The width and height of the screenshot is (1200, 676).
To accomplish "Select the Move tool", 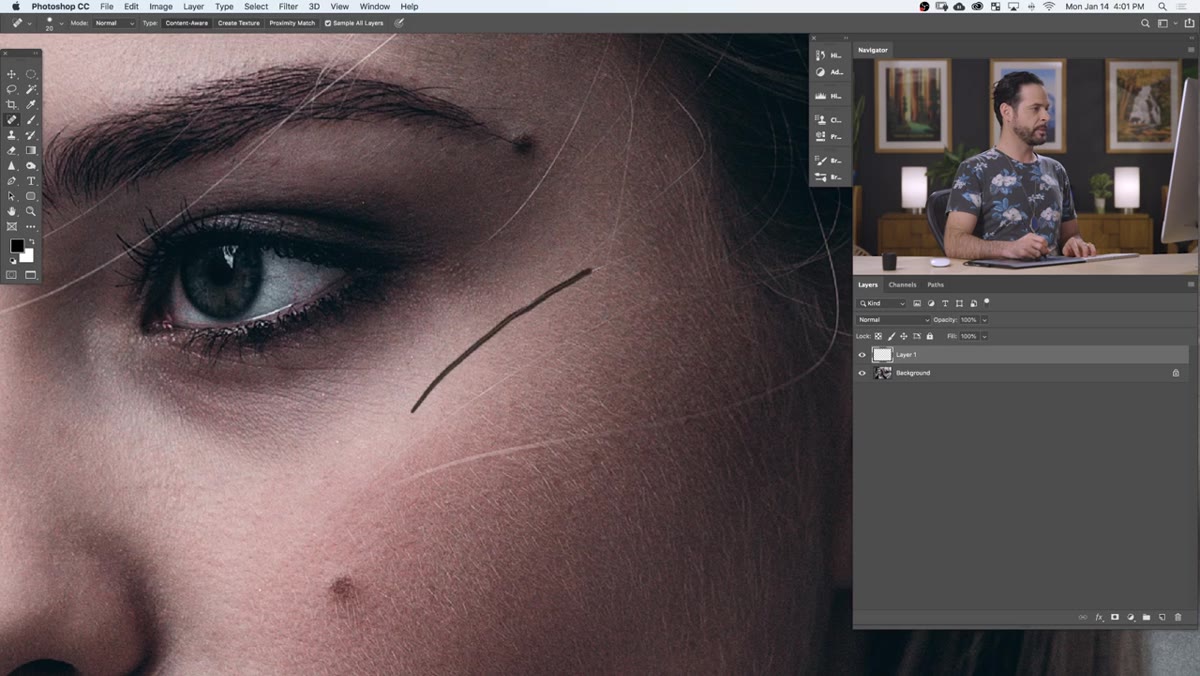I will [12, 74].
